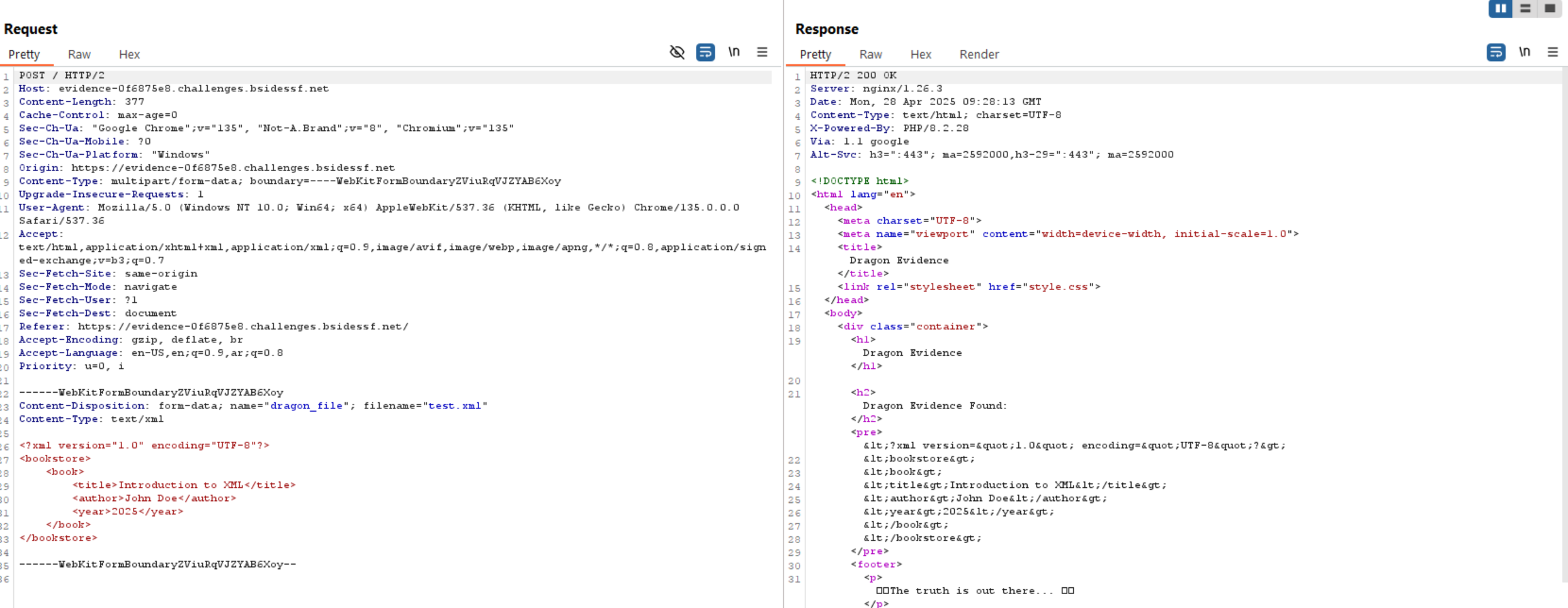Image resolution: width=1568 pixels, height=608 pixels.
Task: Switch to the Response Raw tab
Action: (x=871, y=54)
